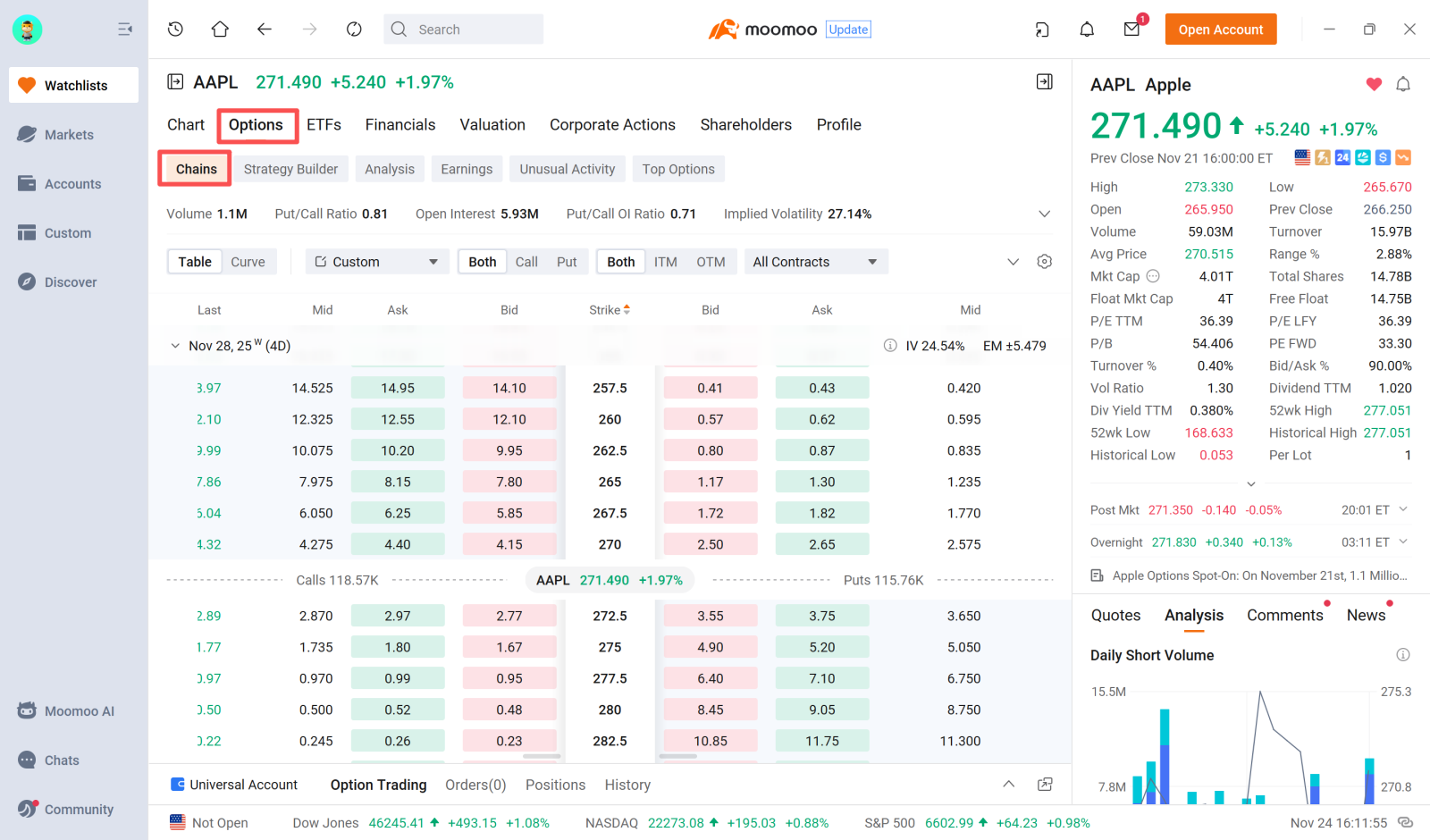Image resolution: width=1430 pixels, height=840 pixels.
Task: Open the All Contracts dropdown
Action: click(815, 262)
